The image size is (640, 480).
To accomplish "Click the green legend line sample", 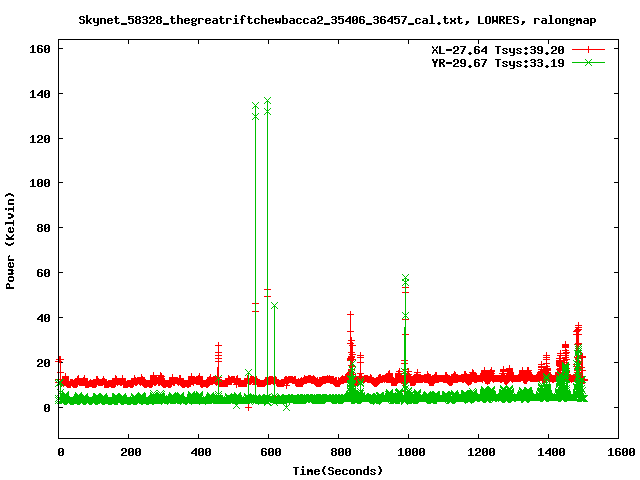I will pyautogui.click(x=588, y=62).
